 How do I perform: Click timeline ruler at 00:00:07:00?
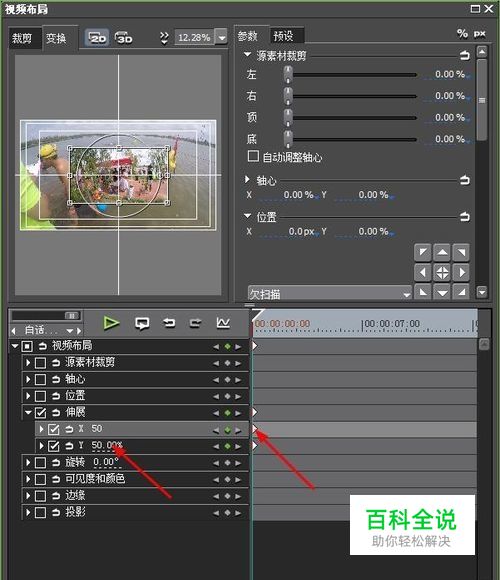(391, 324)
